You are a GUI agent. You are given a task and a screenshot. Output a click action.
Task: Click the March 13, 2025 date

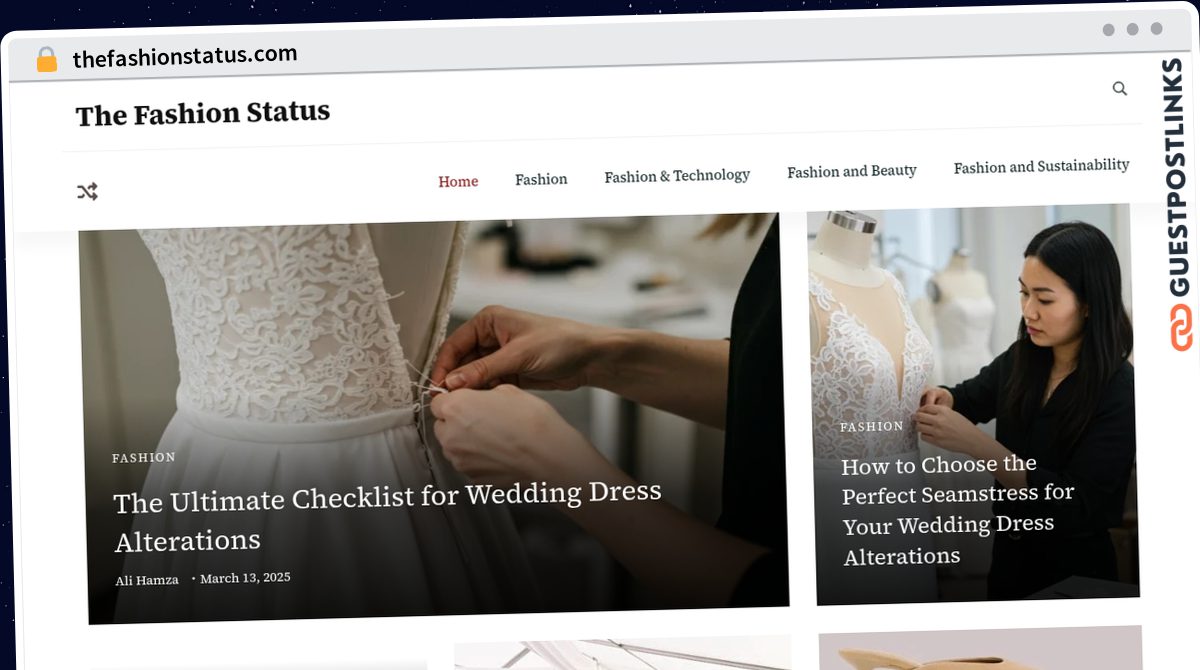pos(245,578)
